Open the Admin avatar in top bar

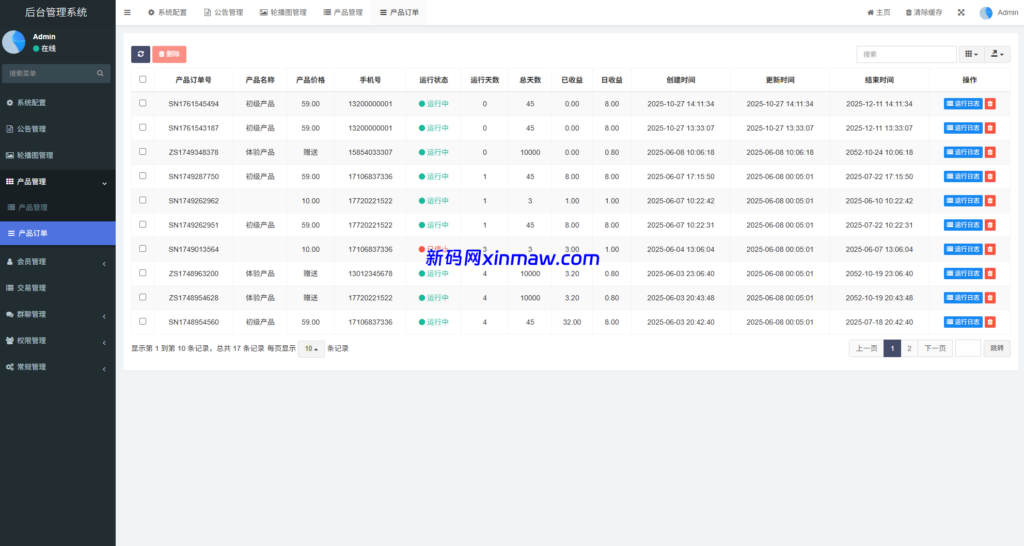coord(986,12)
